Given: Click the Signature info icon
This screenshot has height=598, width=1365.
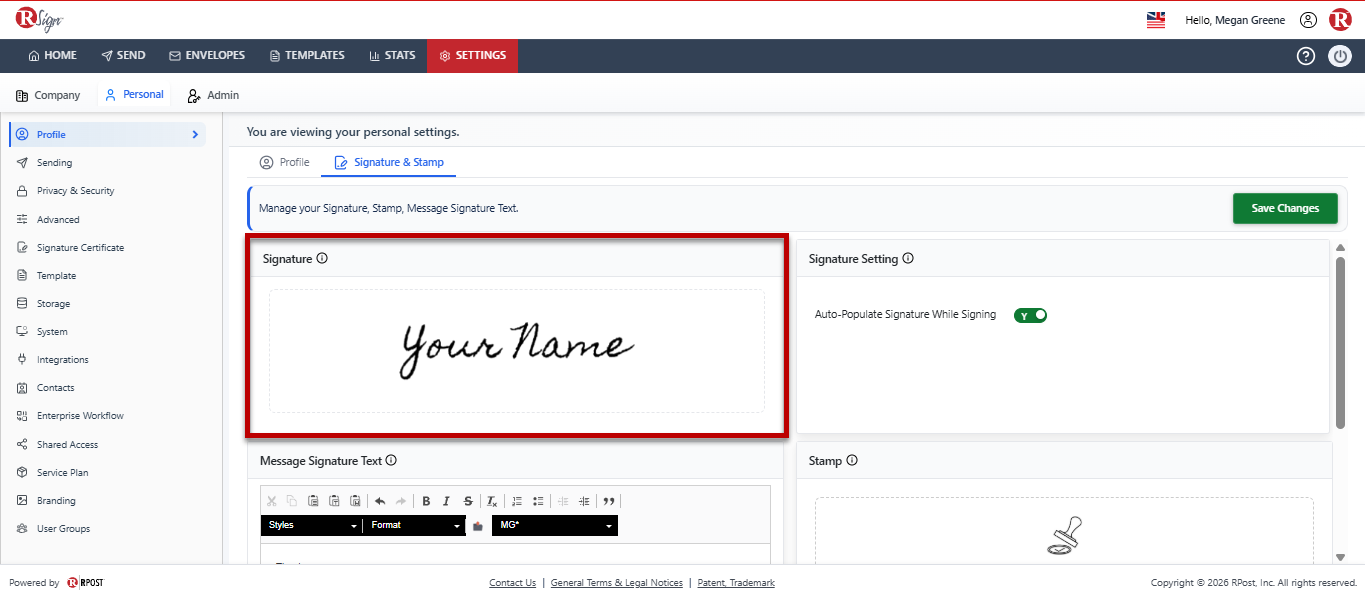Looking at the screenshot, I should [x=322, y=258].
